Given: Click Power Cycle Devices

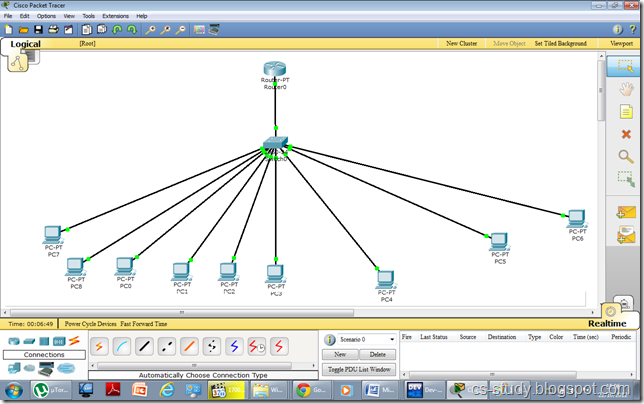Looking at the screenshot, I should [90, 324].
